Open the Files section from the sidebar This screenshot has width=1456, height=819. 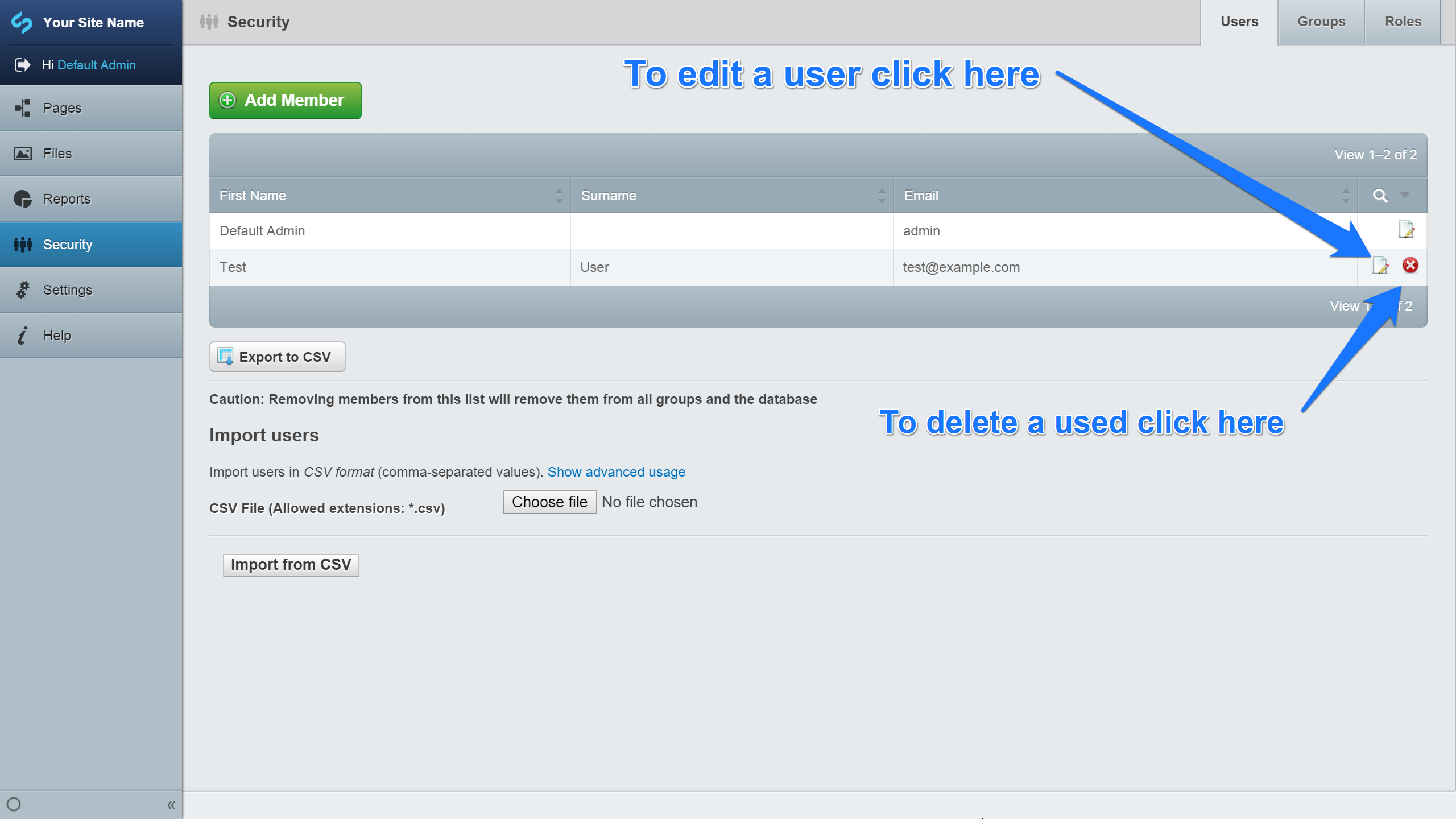[23, 153]
